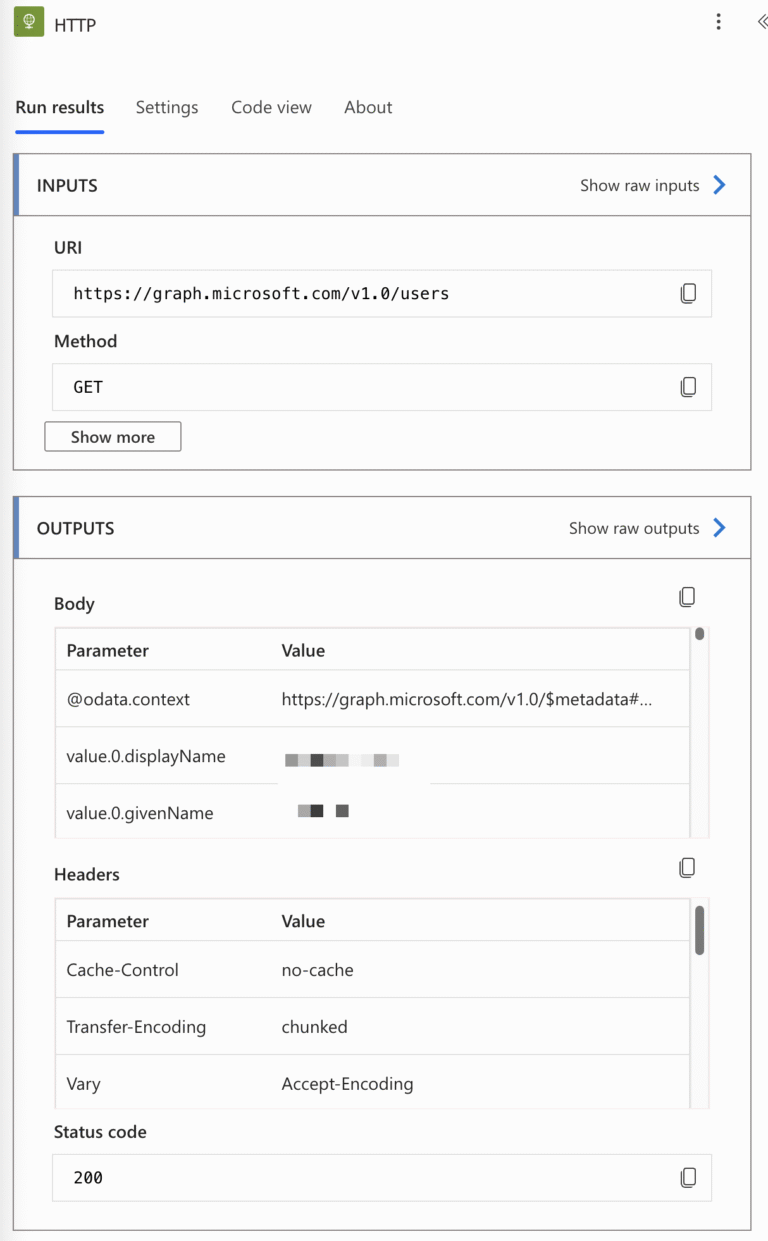Switch to the Settings tab
The height and width of the screenshot is (1241, 768).
pos(166,107)
